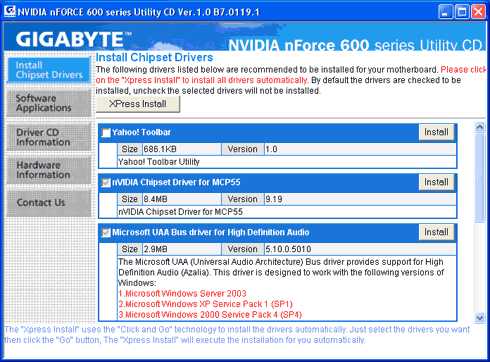Install the Yahoo! Toolbar
The image size is (490, 362).
pos(436,132)
